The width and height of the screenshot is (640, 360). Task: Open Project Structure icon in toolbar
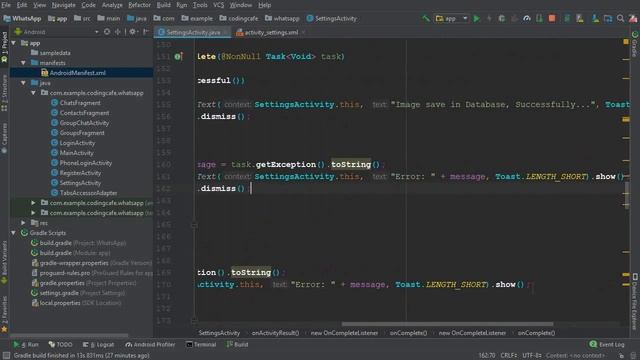pyautogui.click(x=608, y=18)
